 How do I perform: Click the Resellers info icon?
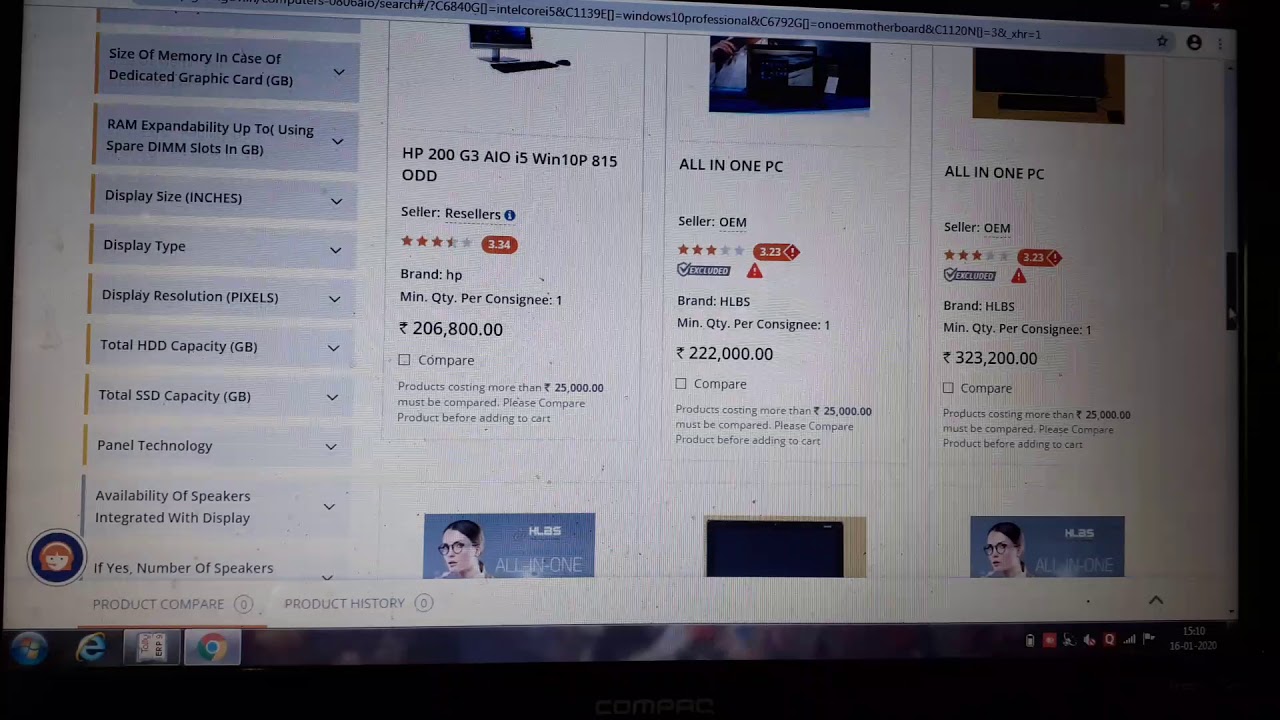510,215
